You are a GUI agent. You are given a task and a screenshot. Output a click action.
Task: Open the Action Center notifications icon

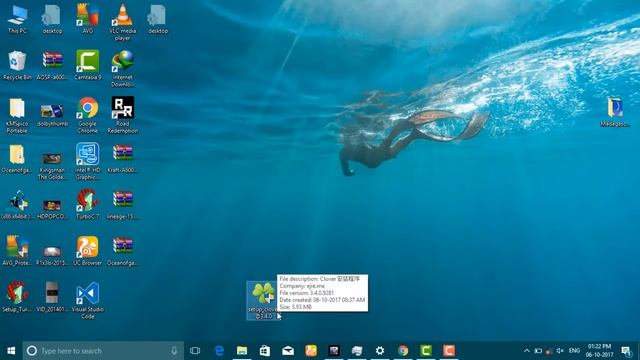tap(627, 351)
